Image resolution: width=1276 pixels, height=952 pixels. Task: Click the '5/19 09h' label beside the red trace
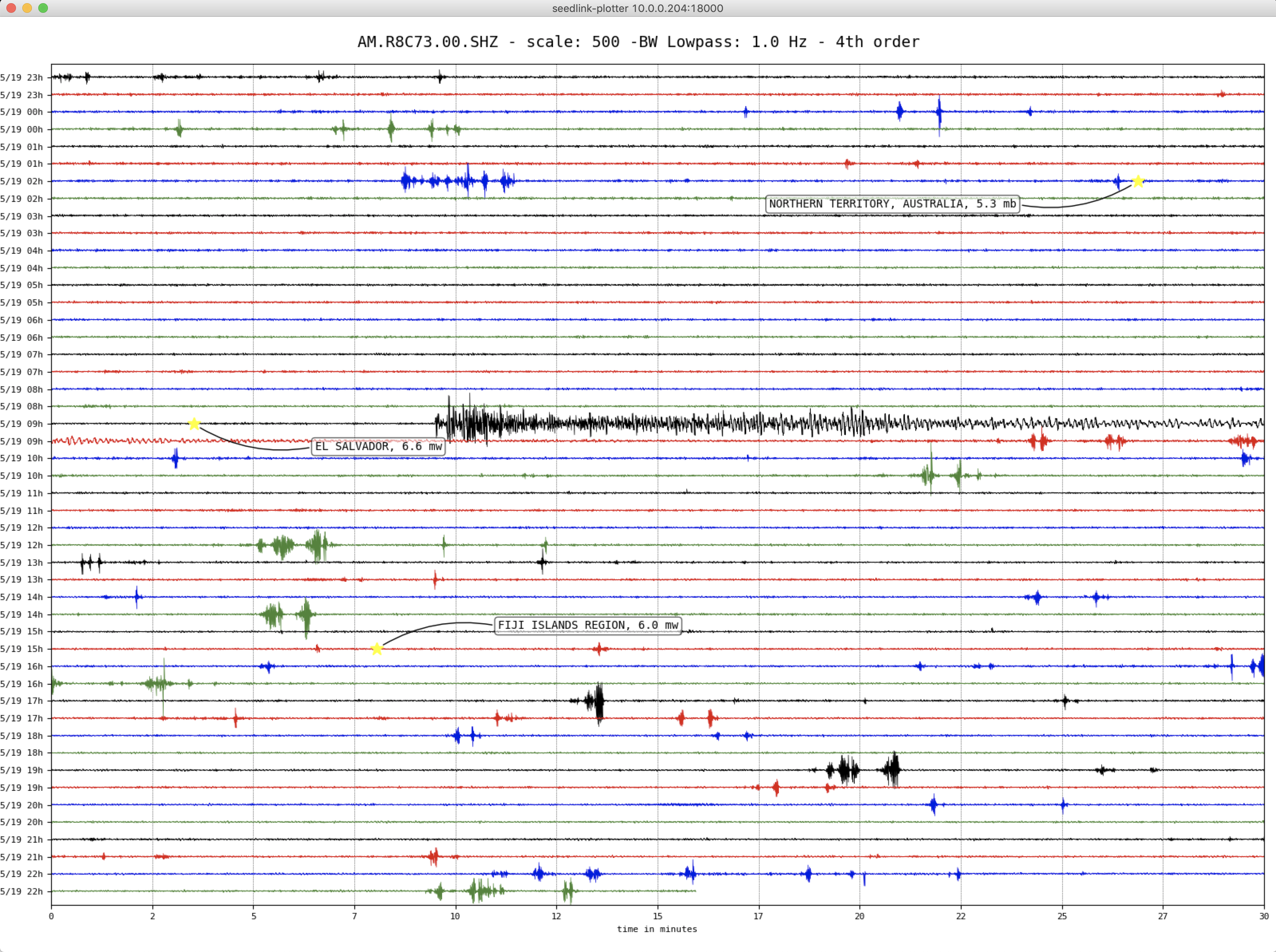click(x=22, y=441)
